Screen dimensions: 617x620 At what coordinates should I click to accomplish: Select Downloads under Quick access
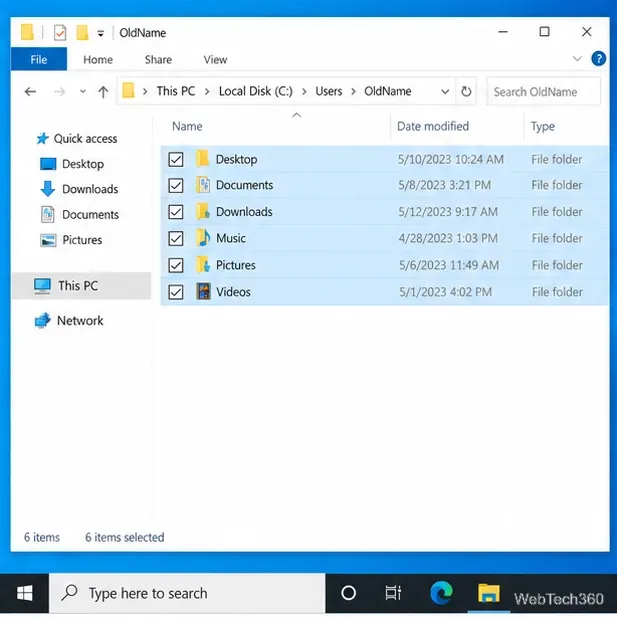[79, 189]
